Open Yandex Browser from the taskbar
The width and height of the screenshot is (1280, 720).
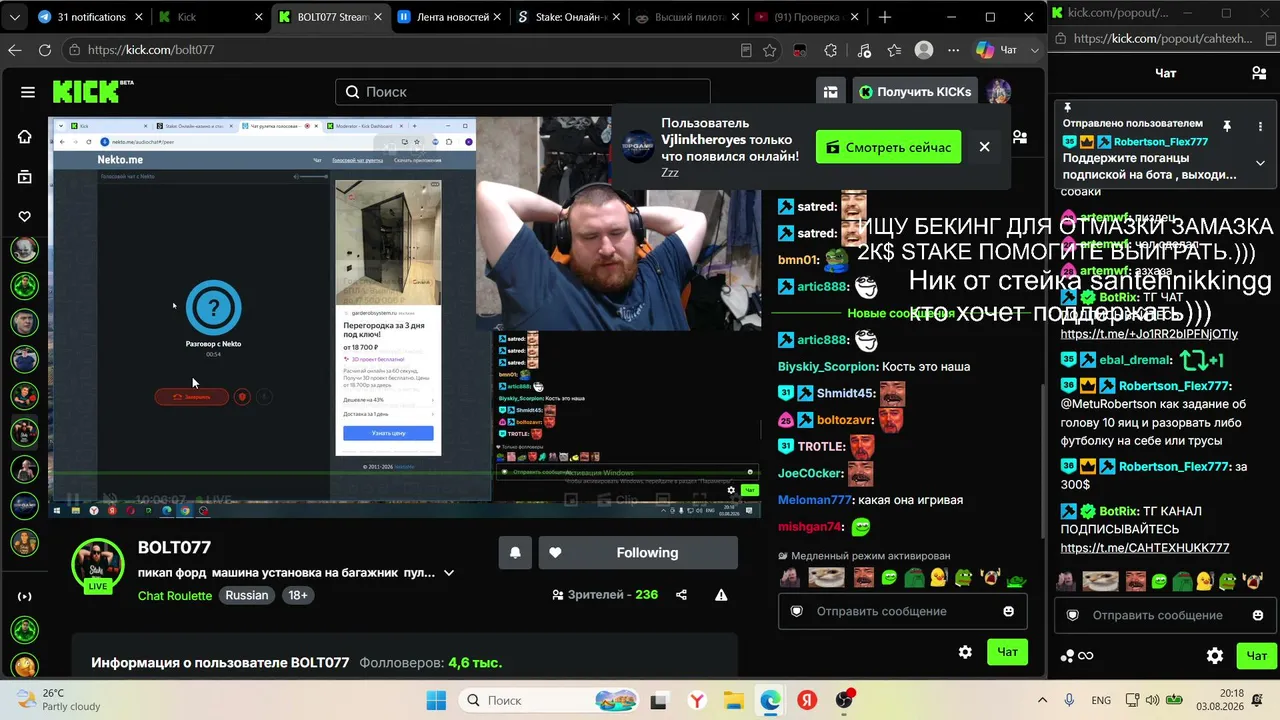pos(696,700)
